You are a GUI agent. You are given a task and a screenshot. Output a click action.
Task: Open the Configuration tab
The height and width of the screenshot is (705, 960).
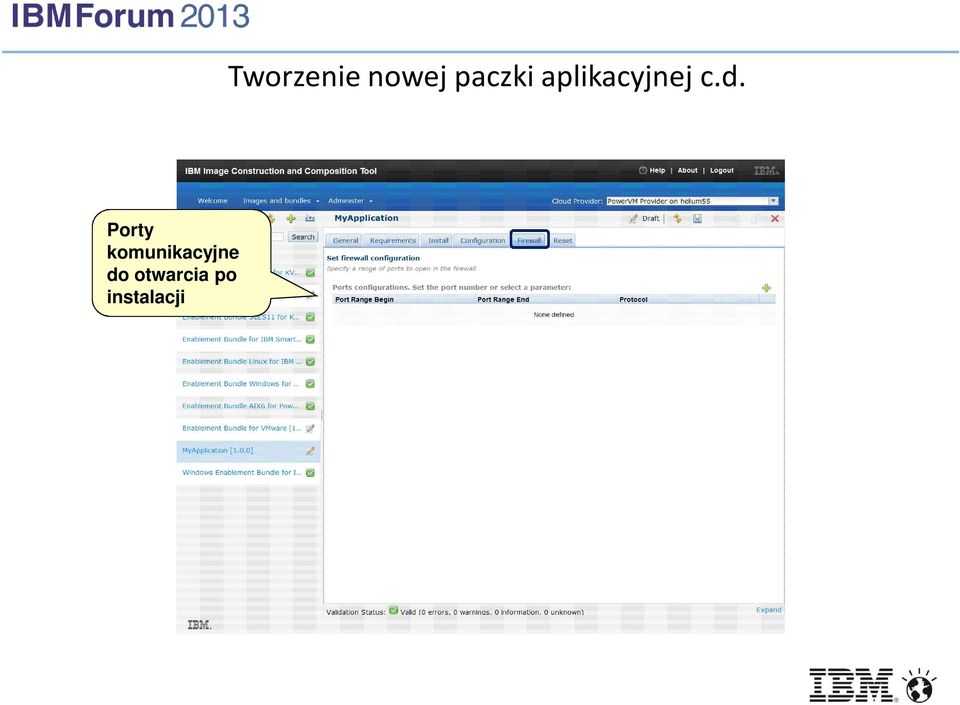click(482, 241)
